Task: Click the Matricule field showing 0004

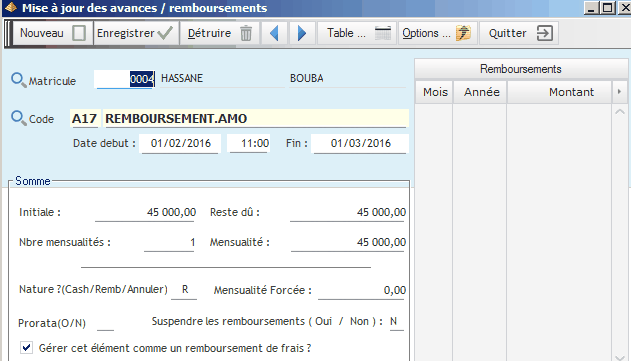Action: coord(125,79)
